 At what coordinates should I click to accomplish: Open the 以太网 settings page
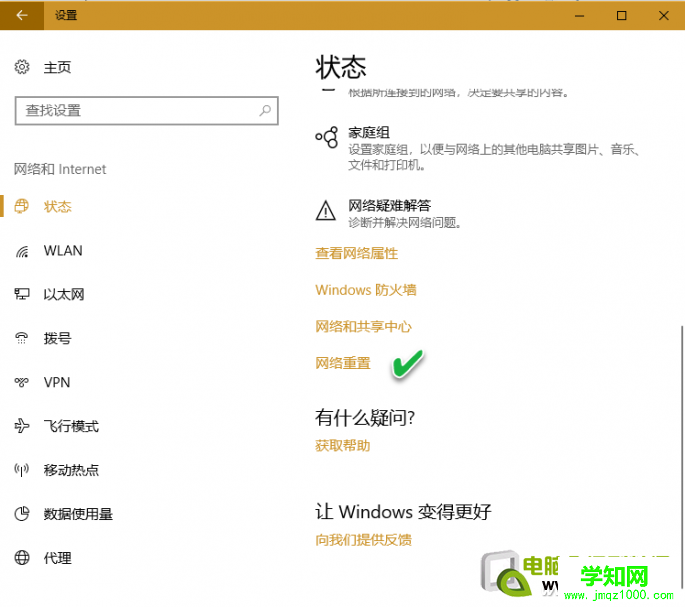coord(64,295)
